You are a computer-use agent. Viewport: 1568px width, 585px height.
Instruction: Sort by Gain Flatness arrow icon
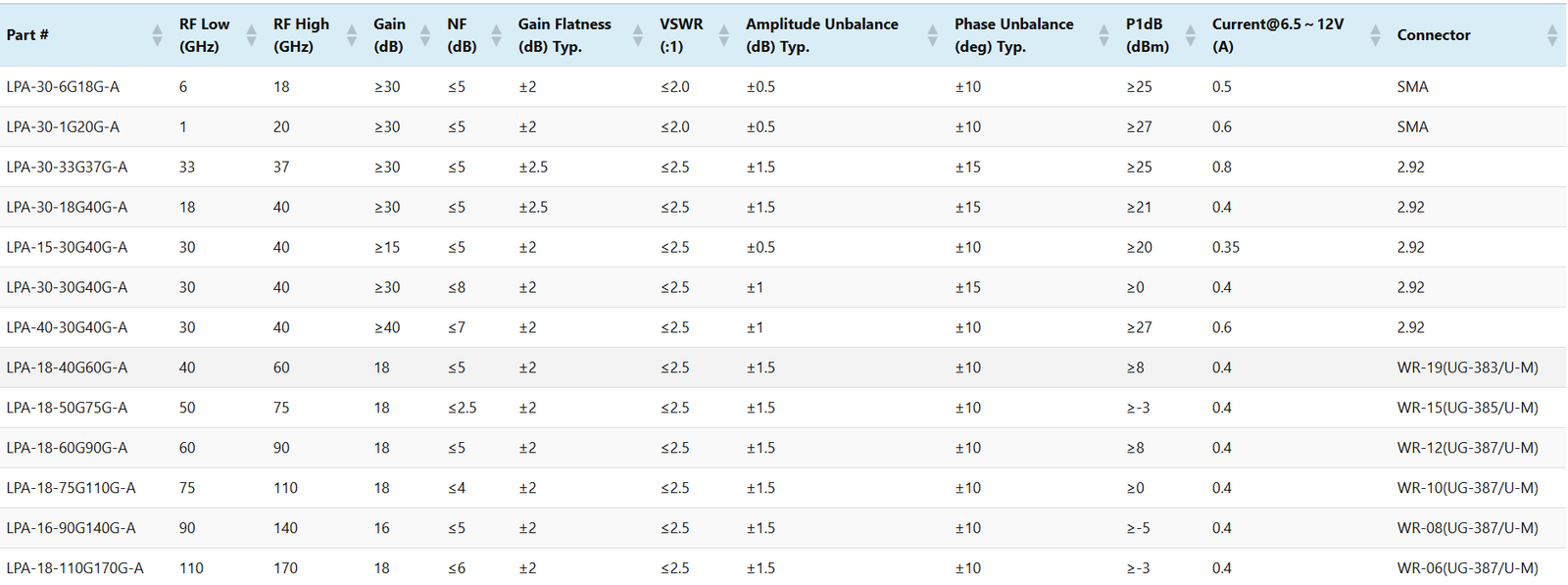[638, 35]
